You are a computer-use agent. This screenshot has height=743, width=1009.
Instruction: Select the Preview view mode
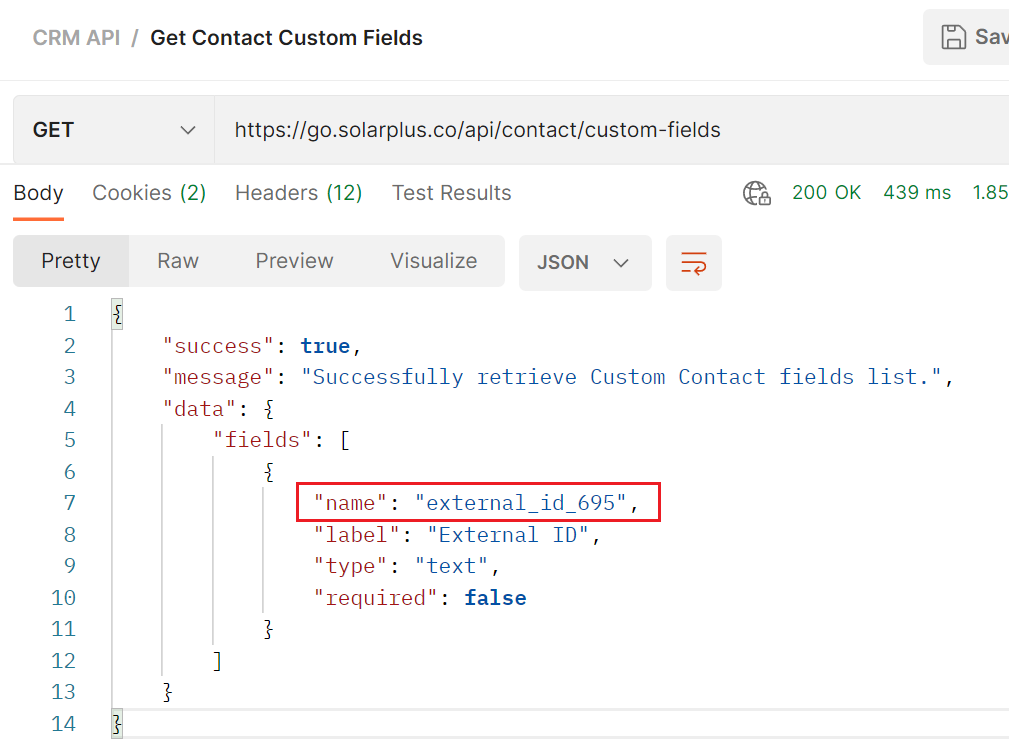[x=294, y=261]
